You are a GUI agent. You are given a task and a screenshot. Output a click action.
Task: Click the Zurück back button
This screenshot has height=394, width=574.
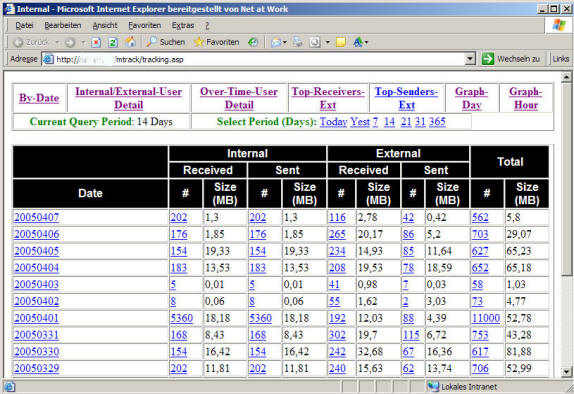(x=30, y=42)
